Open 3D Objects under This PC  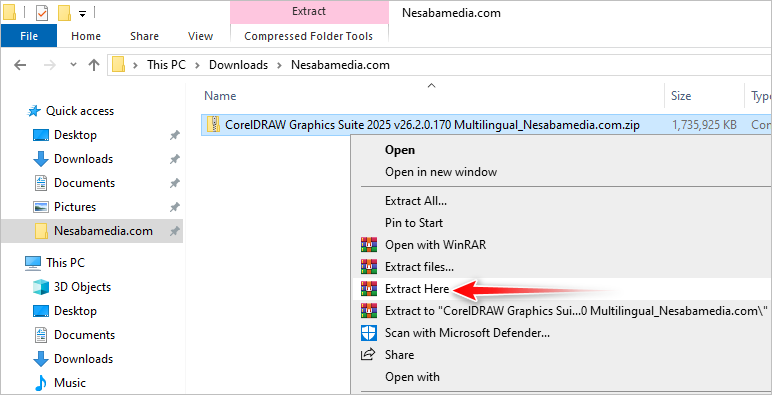click(x=82, y=287)
